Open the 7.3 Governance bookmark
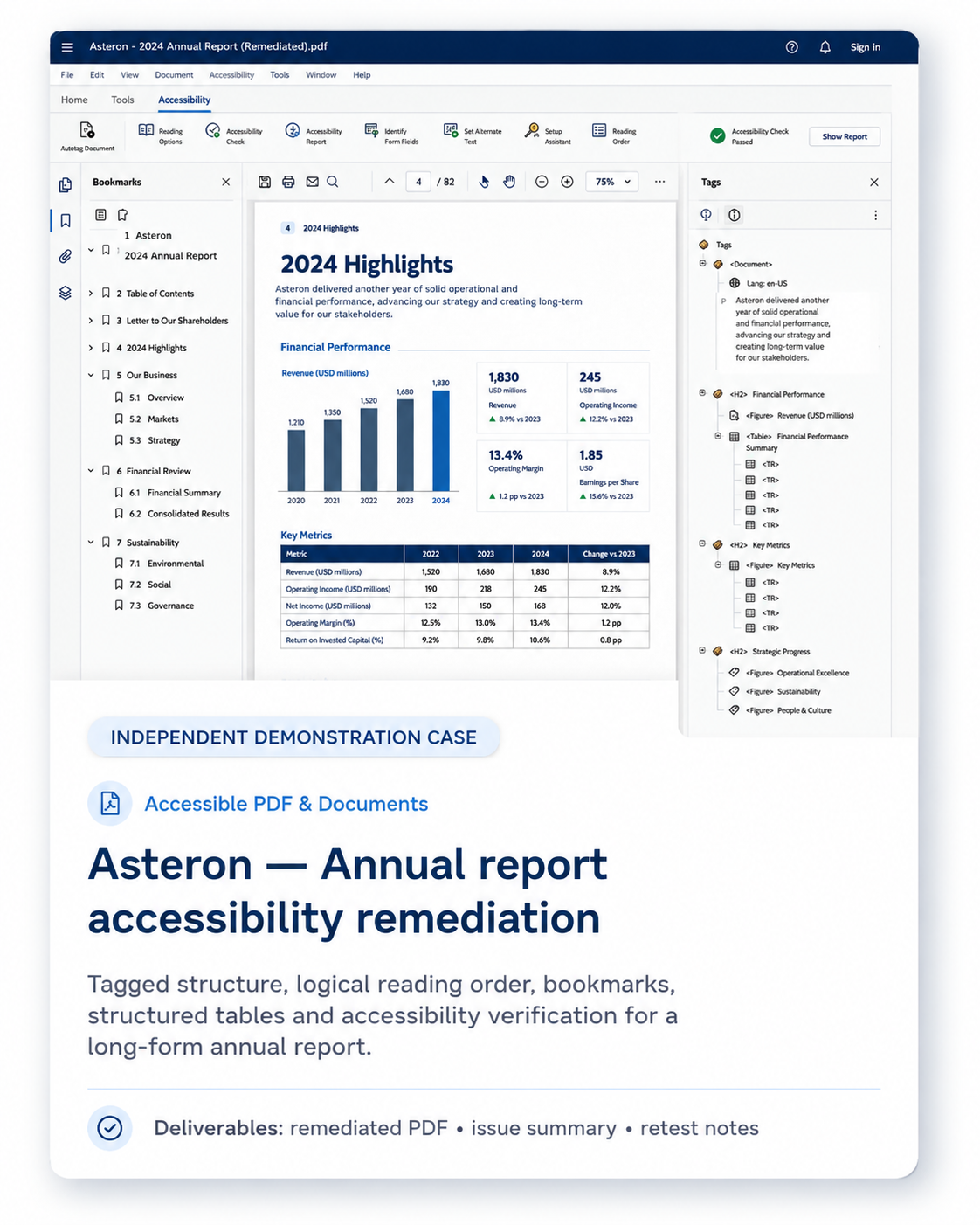The height and width of the screenshot is (1225, 980). (155, 606)
